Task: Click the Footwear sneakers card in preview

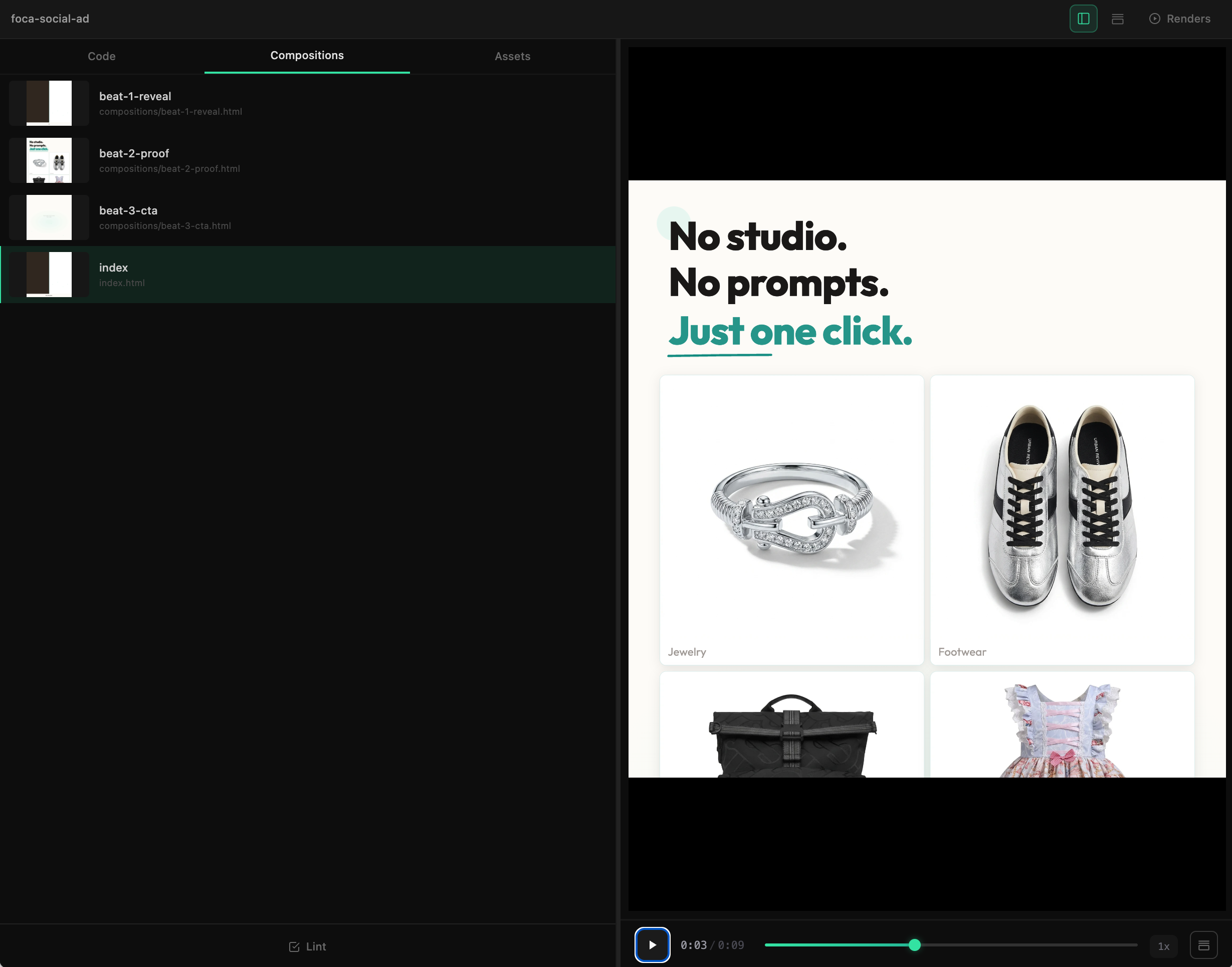Action: [1062, 519]
